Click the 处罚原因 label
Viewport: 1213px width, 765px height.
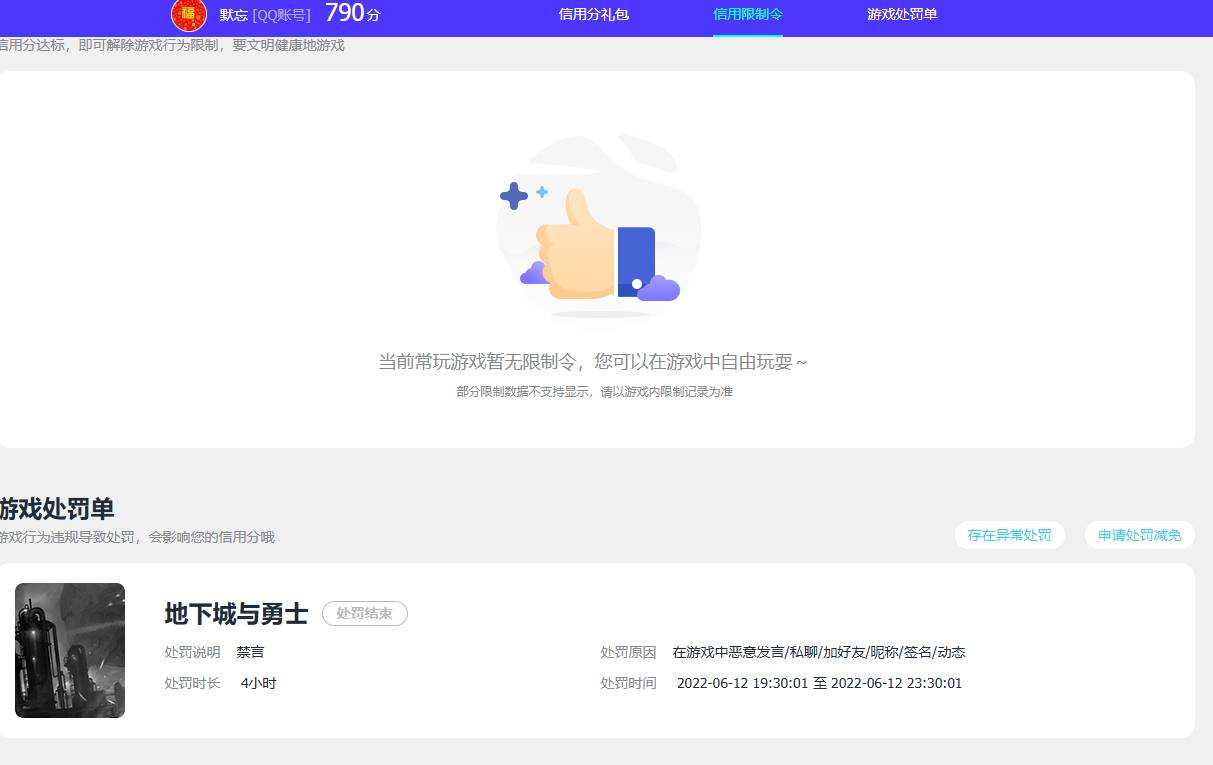(x=628, y=652)
